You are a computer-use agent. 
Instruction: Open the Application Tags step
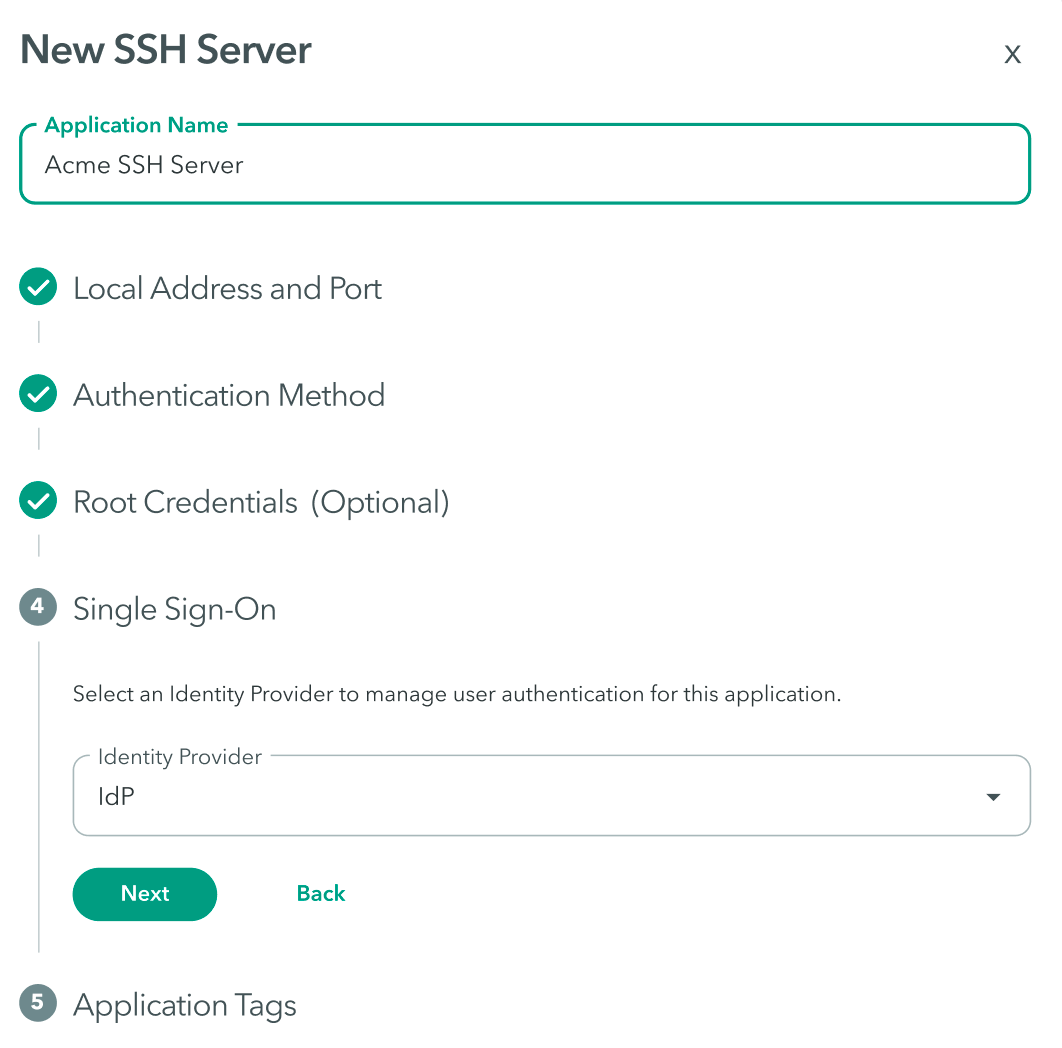click(185, 1005)
